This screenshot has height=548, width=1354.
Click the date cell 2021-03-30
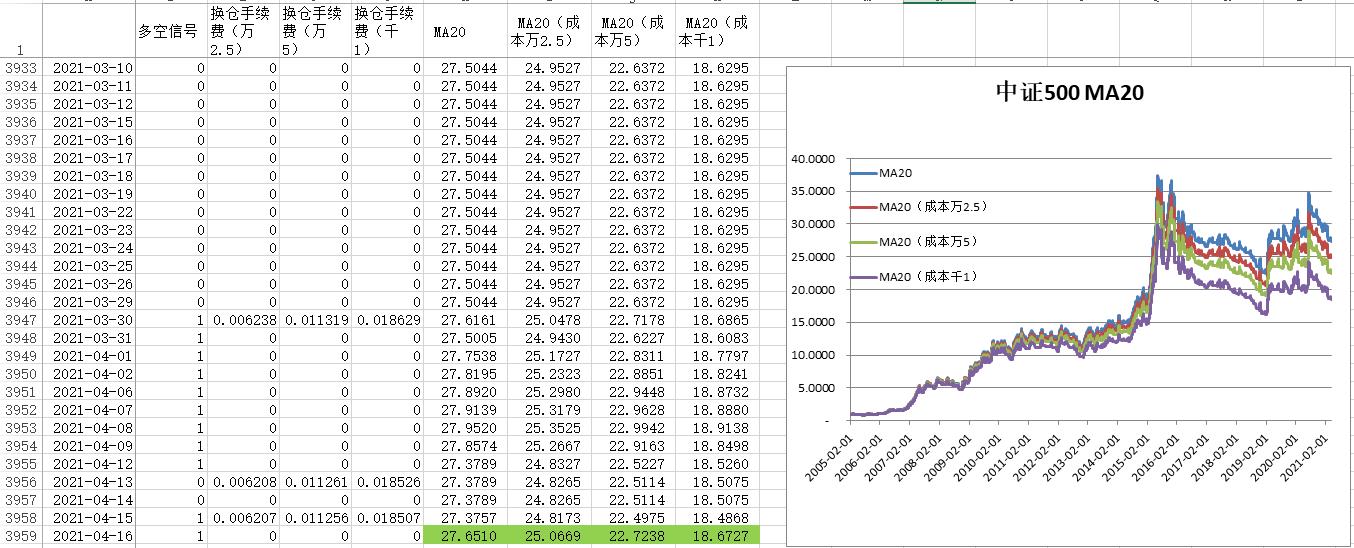[90, 320]
